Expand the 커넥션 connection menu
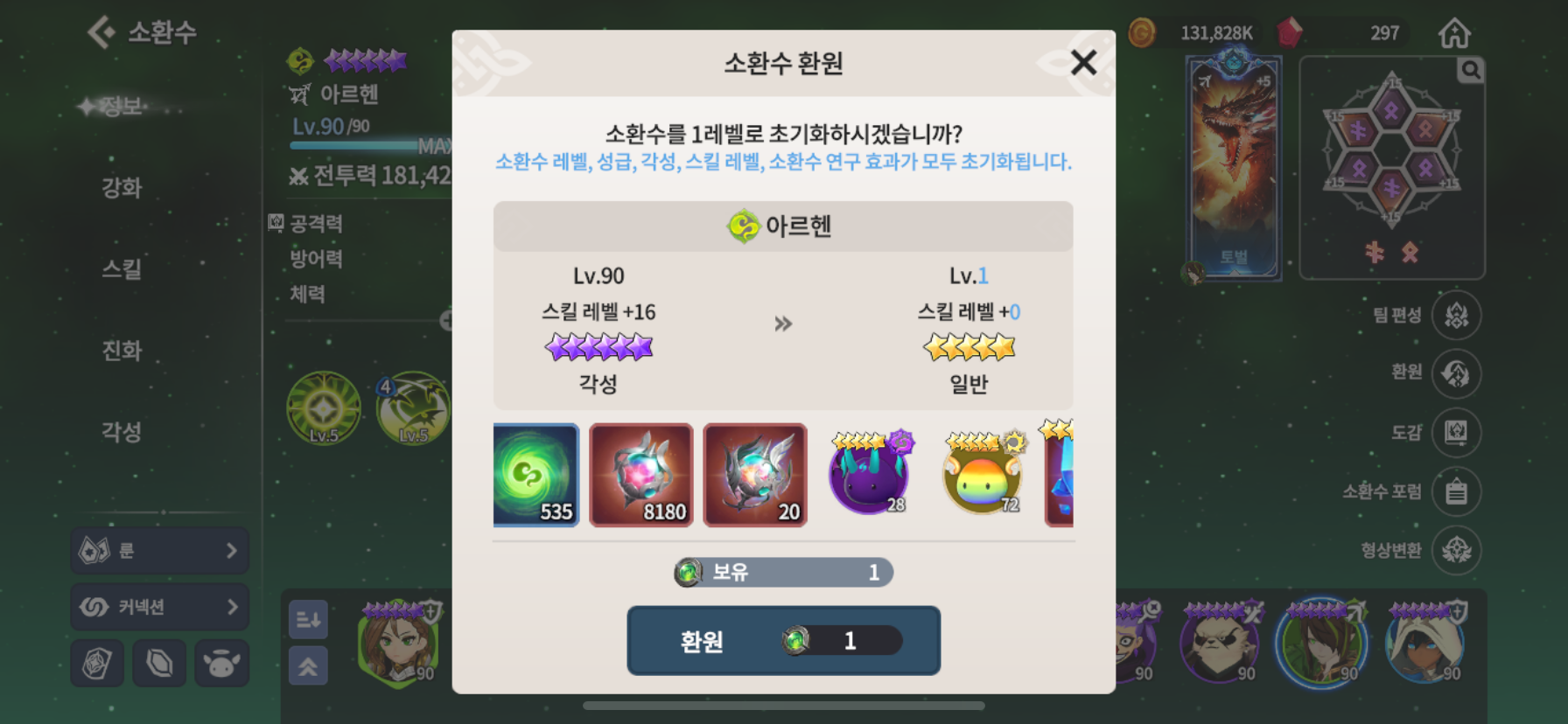 (159, 606)
